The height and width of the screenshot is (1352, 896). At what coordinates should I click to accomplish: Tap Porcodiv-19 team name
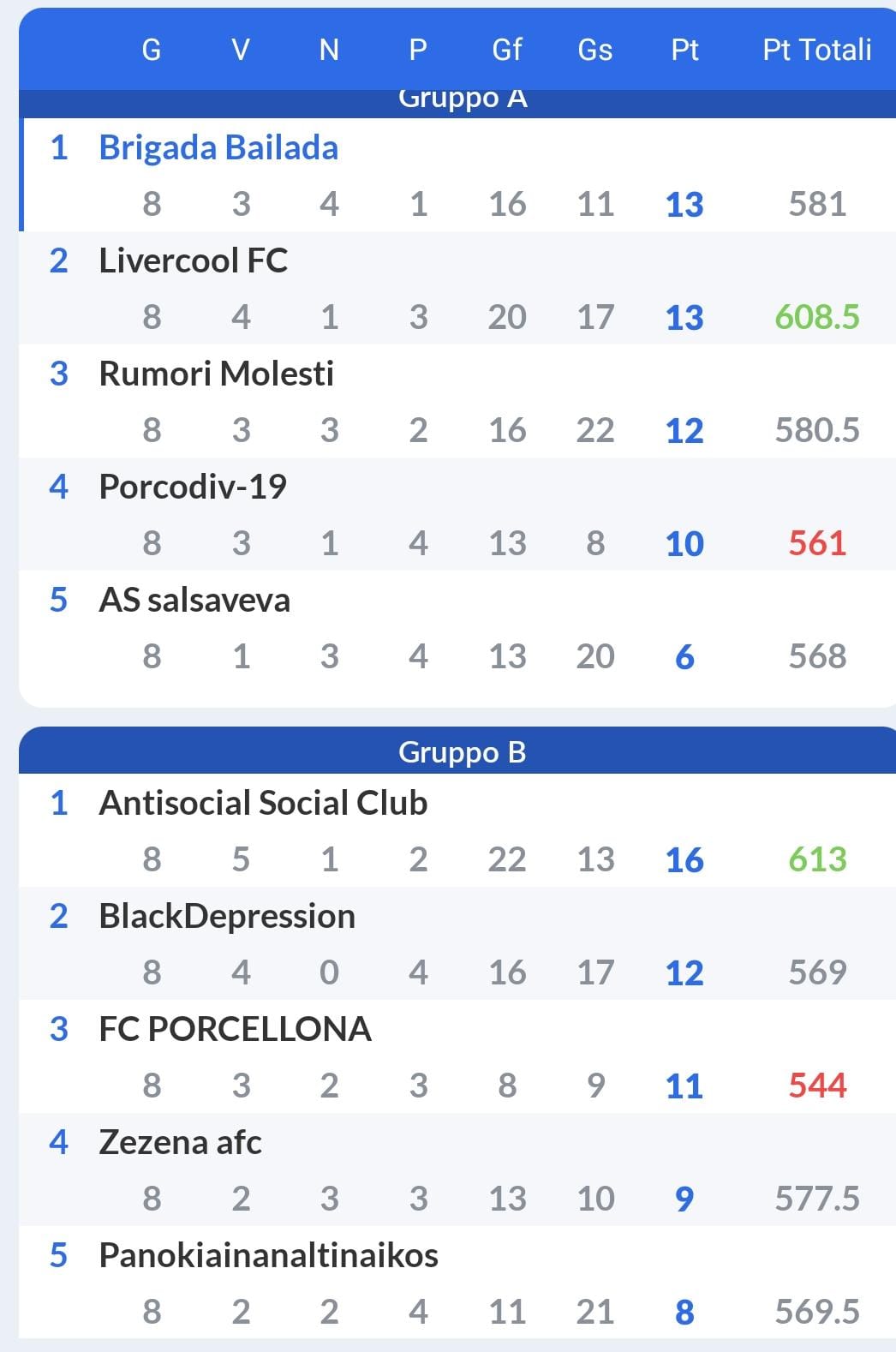[193, 487]
